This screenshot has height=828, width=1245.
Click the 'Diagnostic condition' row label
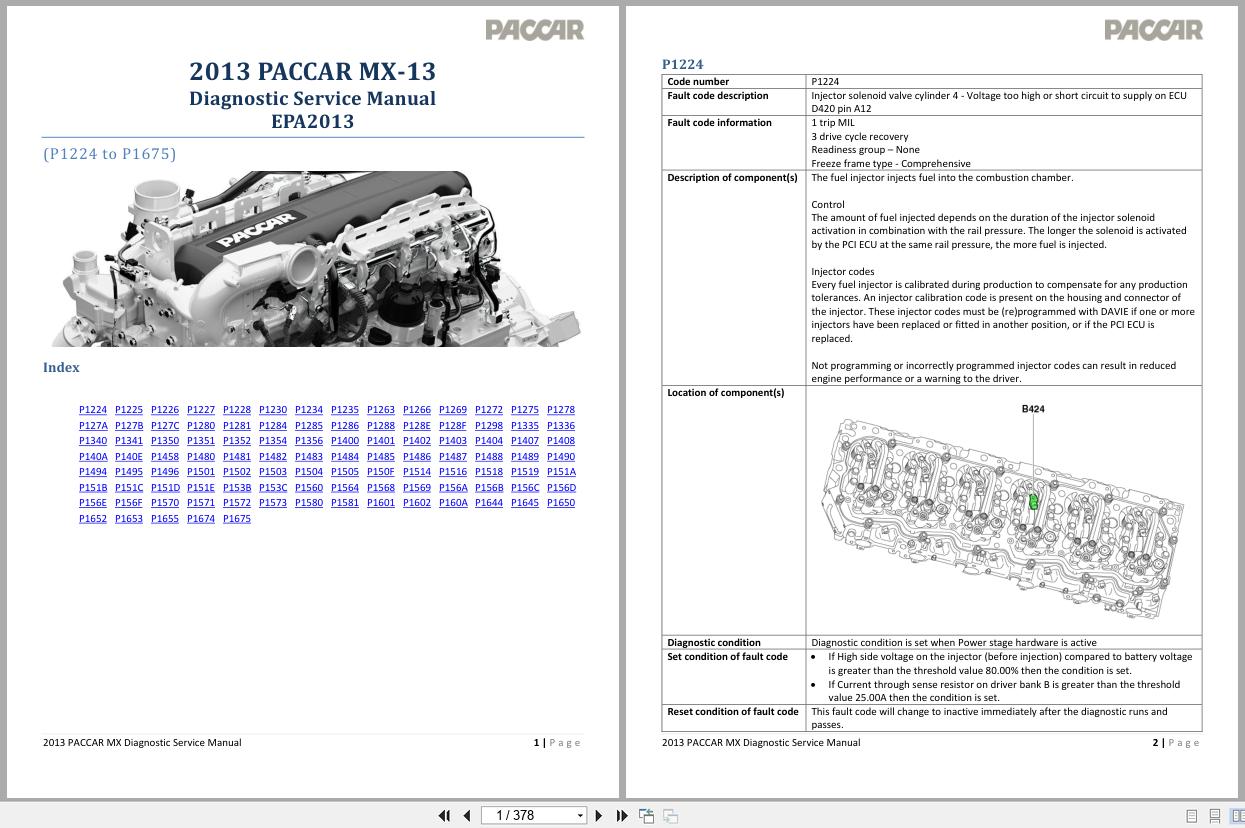714,643
